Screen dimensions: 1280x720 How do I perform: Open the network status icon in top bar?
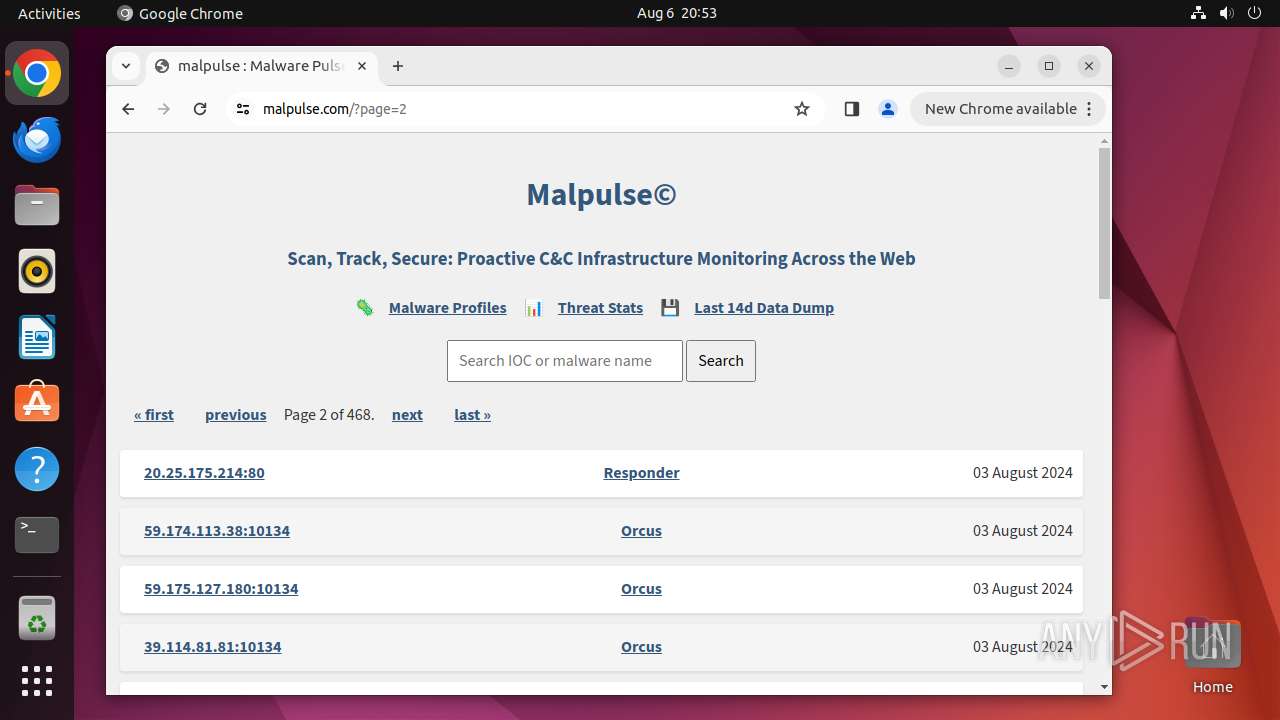pyautogui.click(x=1198, y=13)
